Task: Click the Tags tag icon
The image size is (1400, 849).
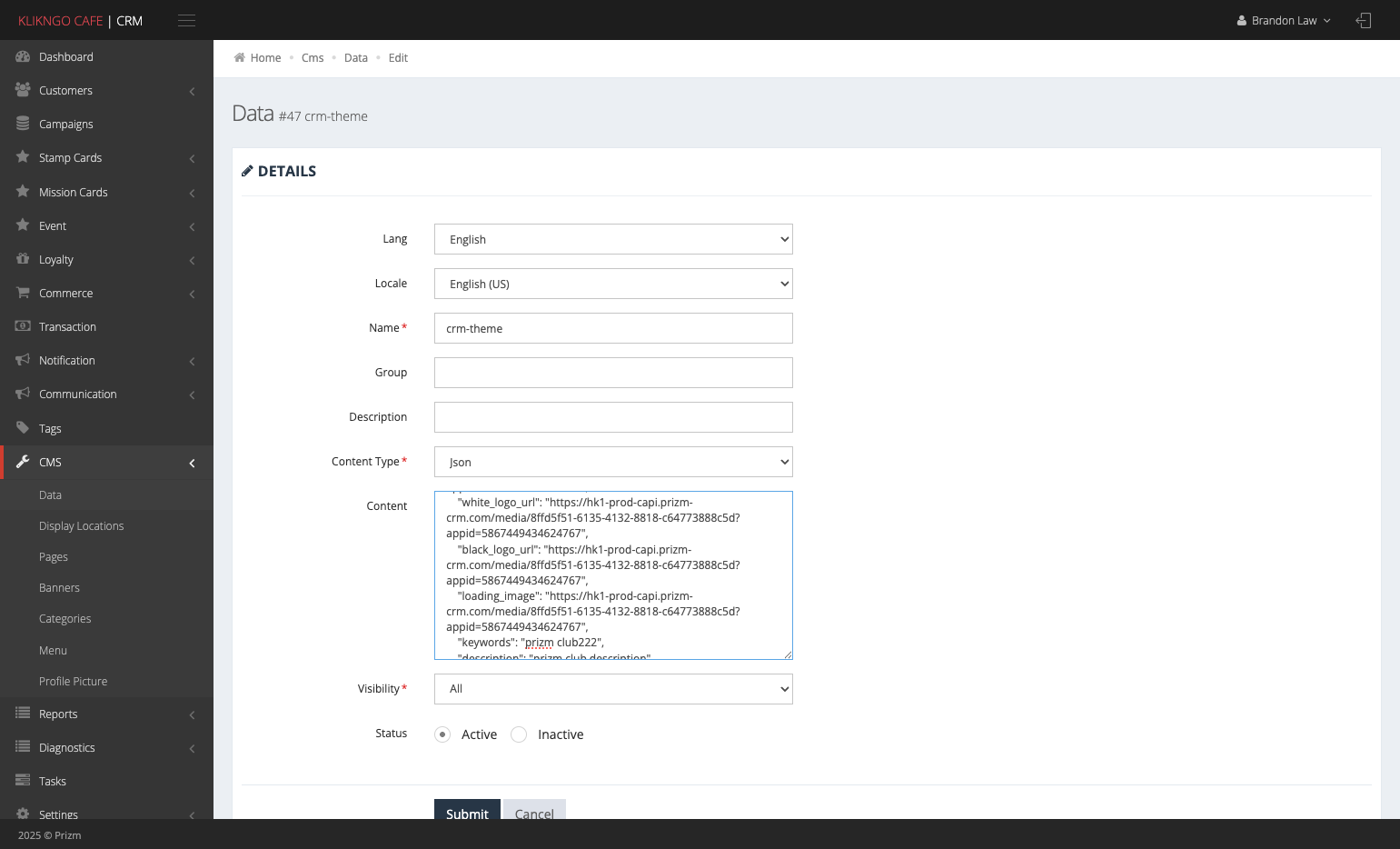Action: coord(23,428)
